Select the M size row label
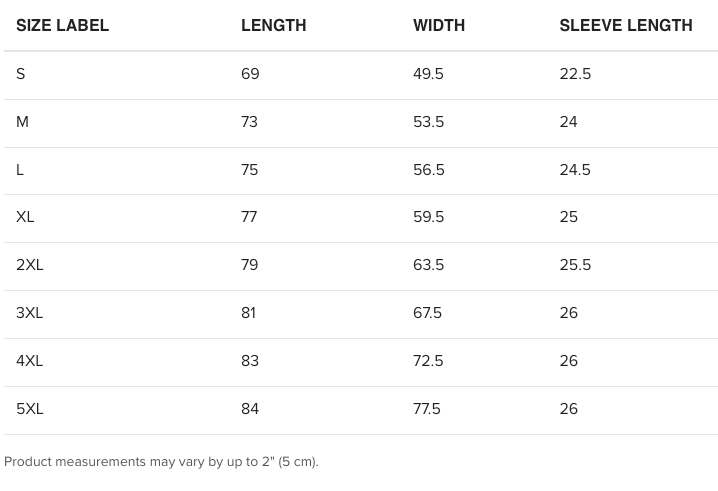The height and width of the screenshot is (491, 718). click(x=22, y=122)
